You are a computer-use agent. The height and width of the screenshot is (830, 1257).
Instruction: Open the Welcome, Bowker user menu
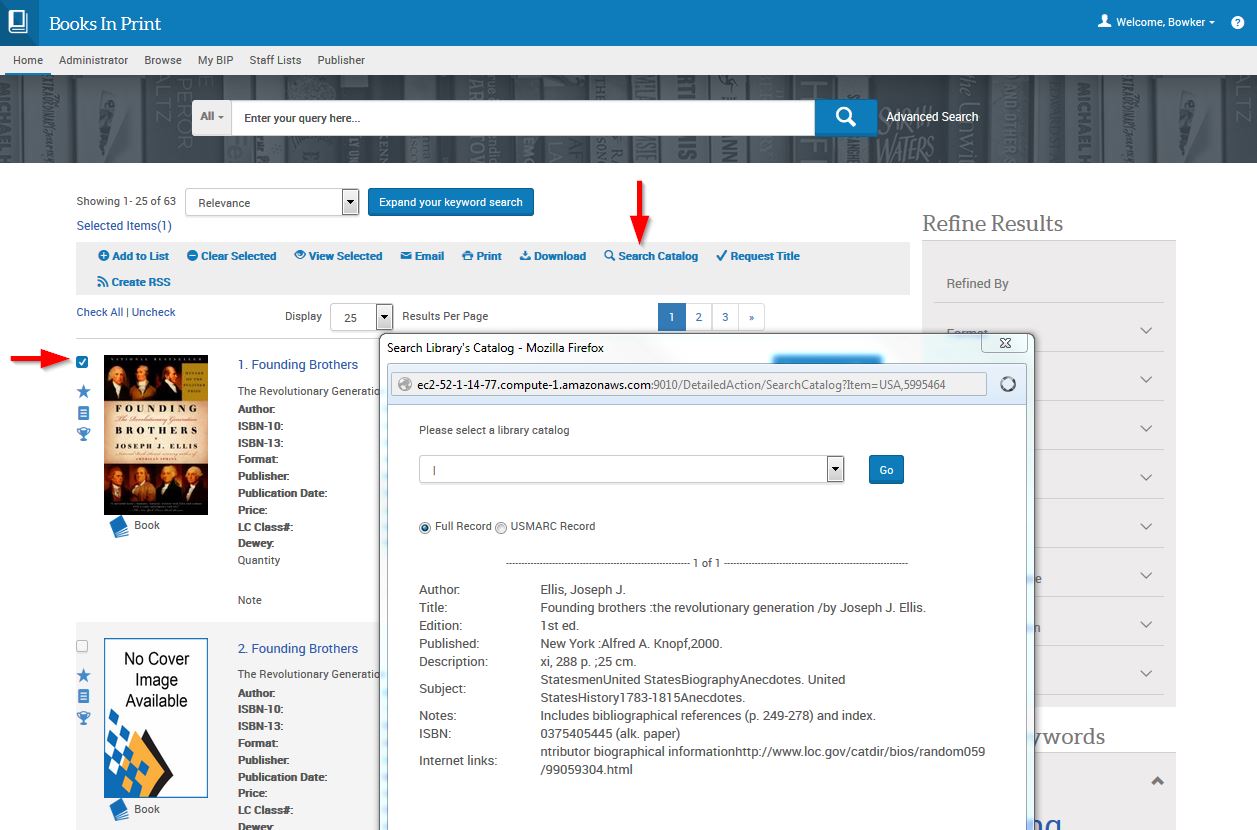click(1157, 22)
